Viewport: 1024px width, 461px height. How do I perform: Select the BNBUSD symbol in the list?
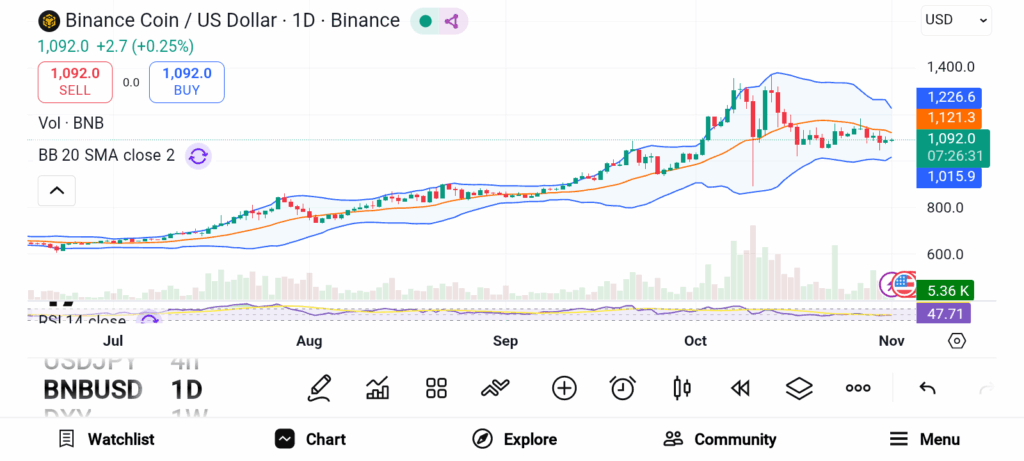point(93,389)
